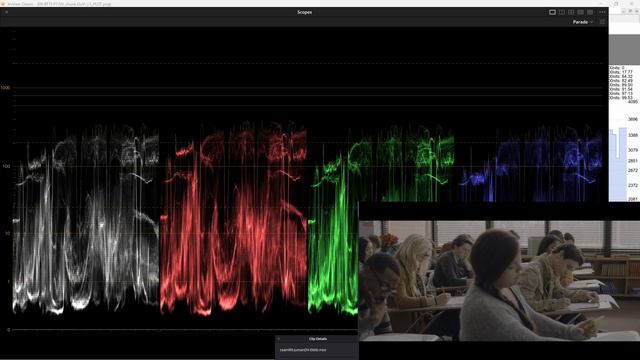Viewport: 640px width, 360px height.
Task: Close the Clip Details panel
Action: [279, 339]
